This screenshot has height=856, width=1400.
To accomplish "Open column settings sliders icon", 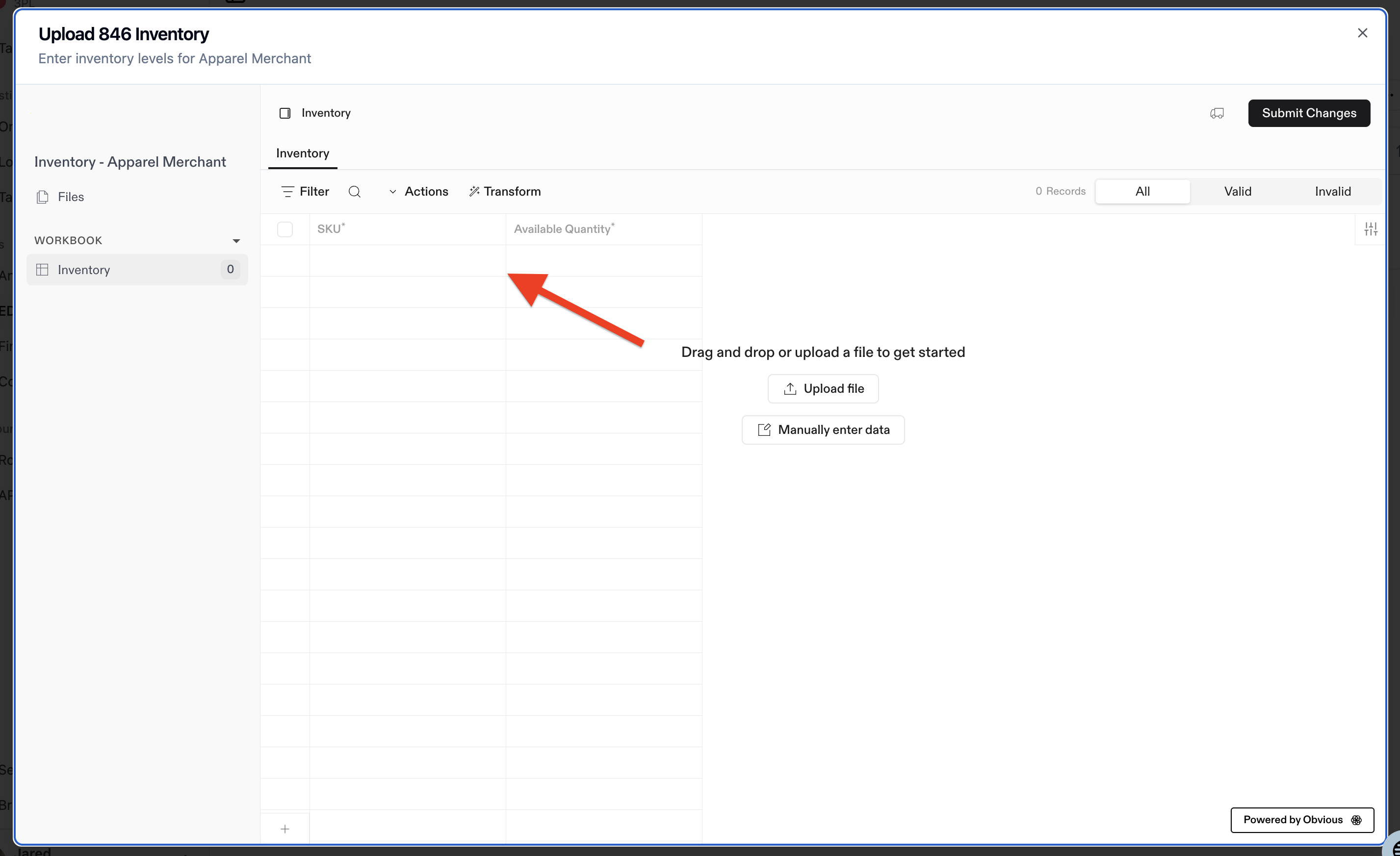I will (1371, 229).
